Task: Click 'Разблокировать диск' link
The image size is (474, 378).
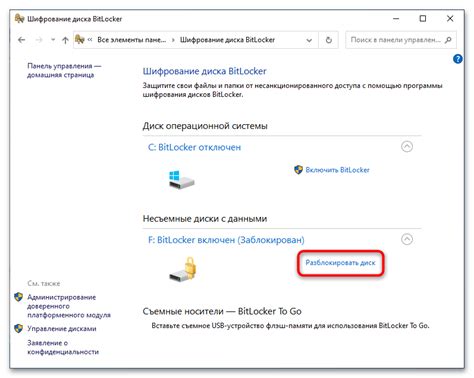Action: [x=340, y=263]
